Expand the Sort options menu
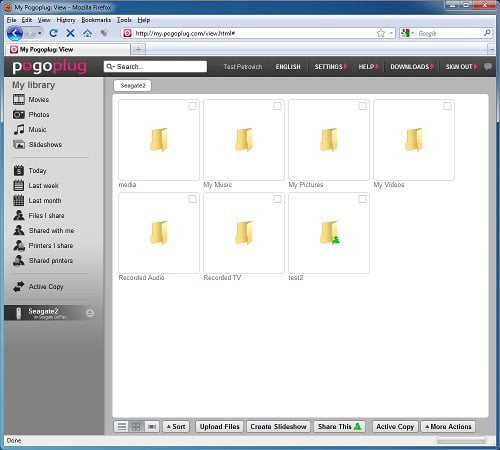This screenshot has height=450, width=500. tap(176, 427)
